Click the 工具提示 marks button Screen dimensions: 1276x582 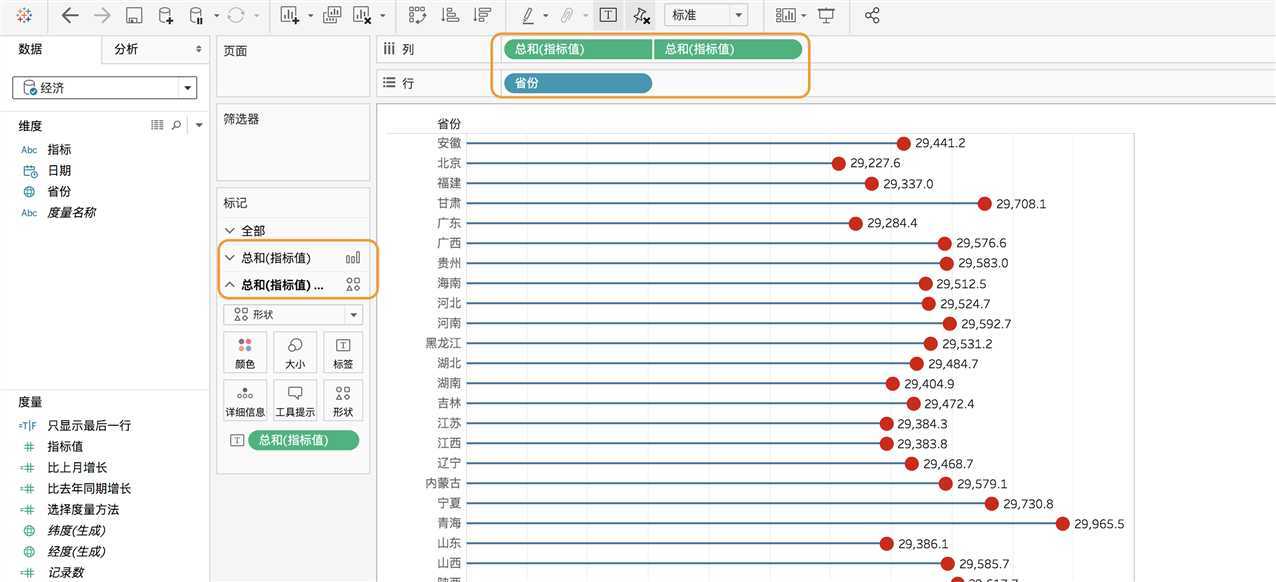pyautogui.click(x=295, y=400)
